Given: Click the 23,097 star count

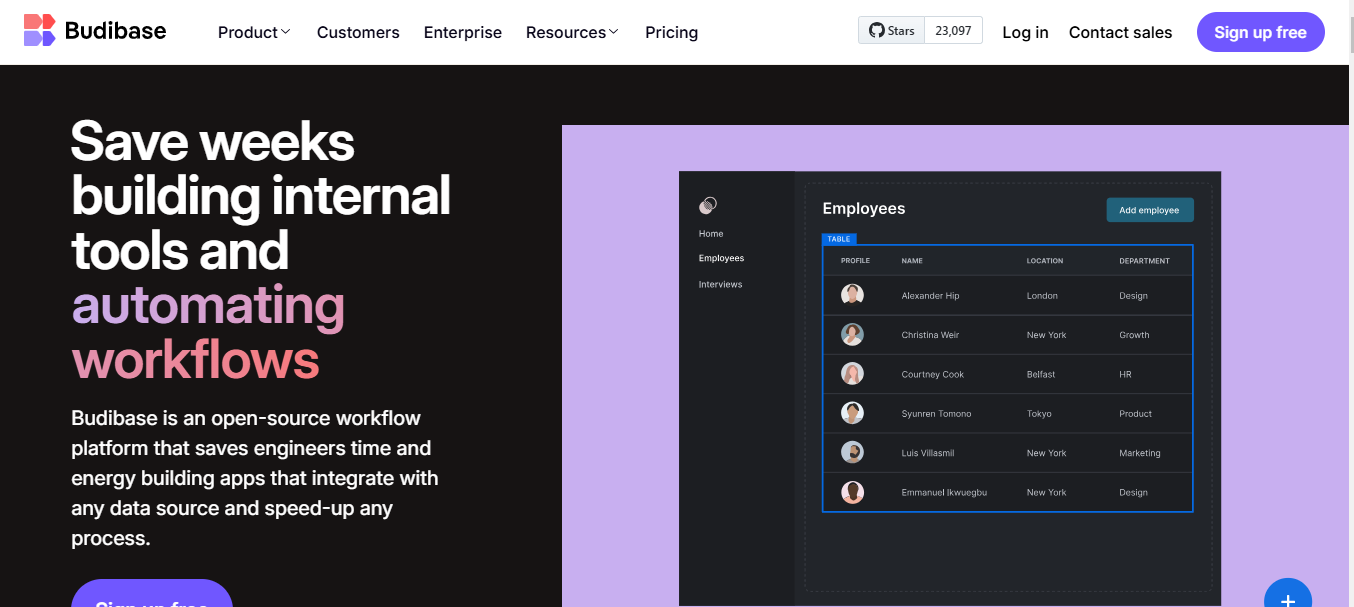Looking at the screenshot, I should (x=953, y=31).
